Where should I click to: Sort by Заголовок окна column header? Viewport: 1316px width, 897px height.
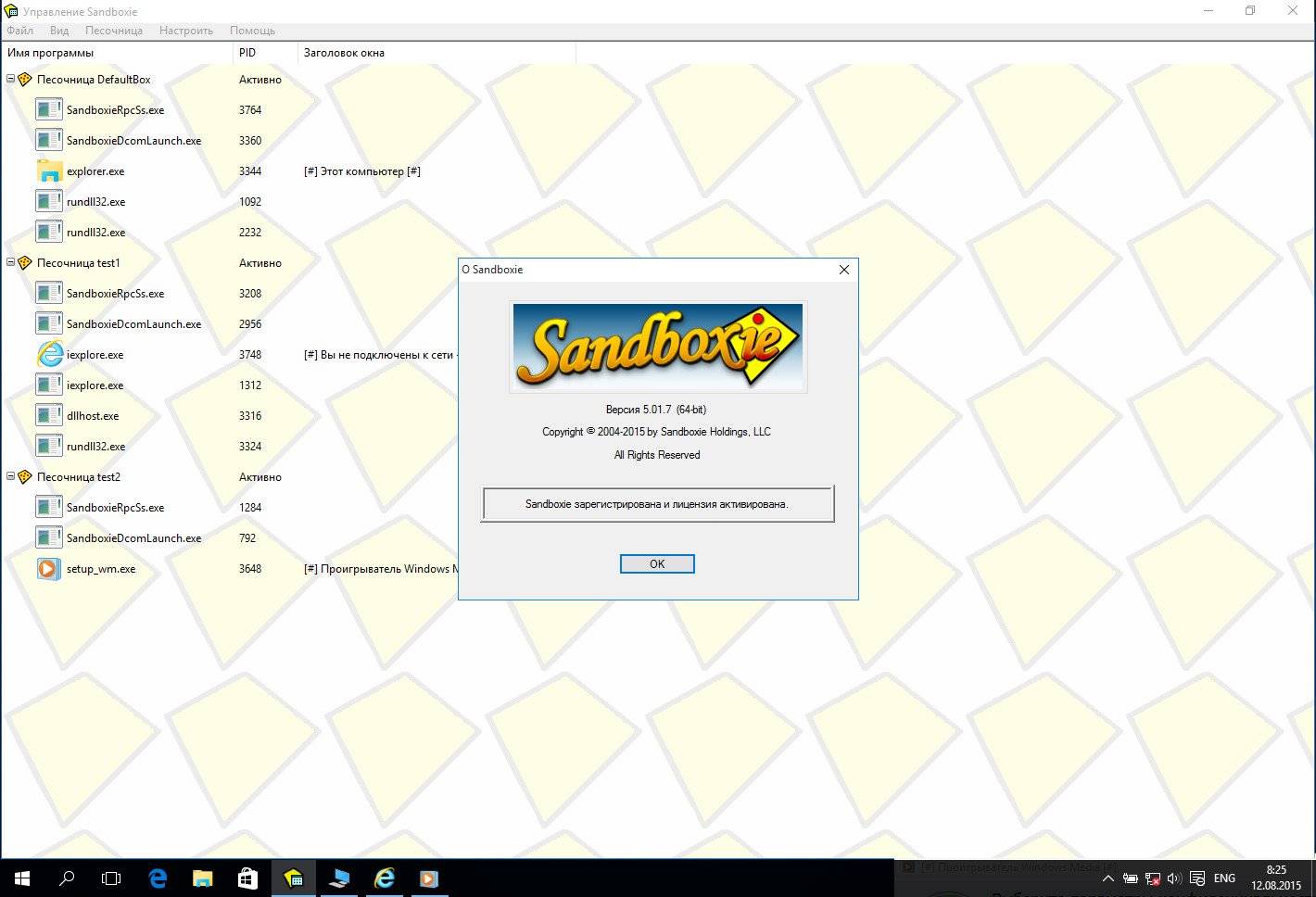[437, 53]
